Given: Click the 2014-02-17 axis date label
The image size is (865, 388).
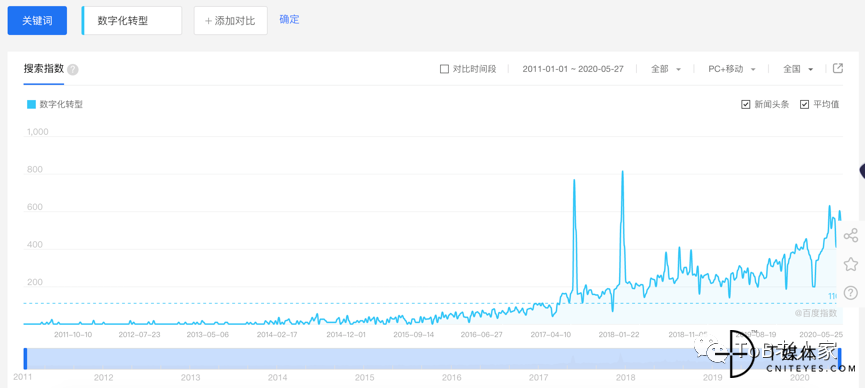Looking at the screenshot, I should (x=277, y=334).
